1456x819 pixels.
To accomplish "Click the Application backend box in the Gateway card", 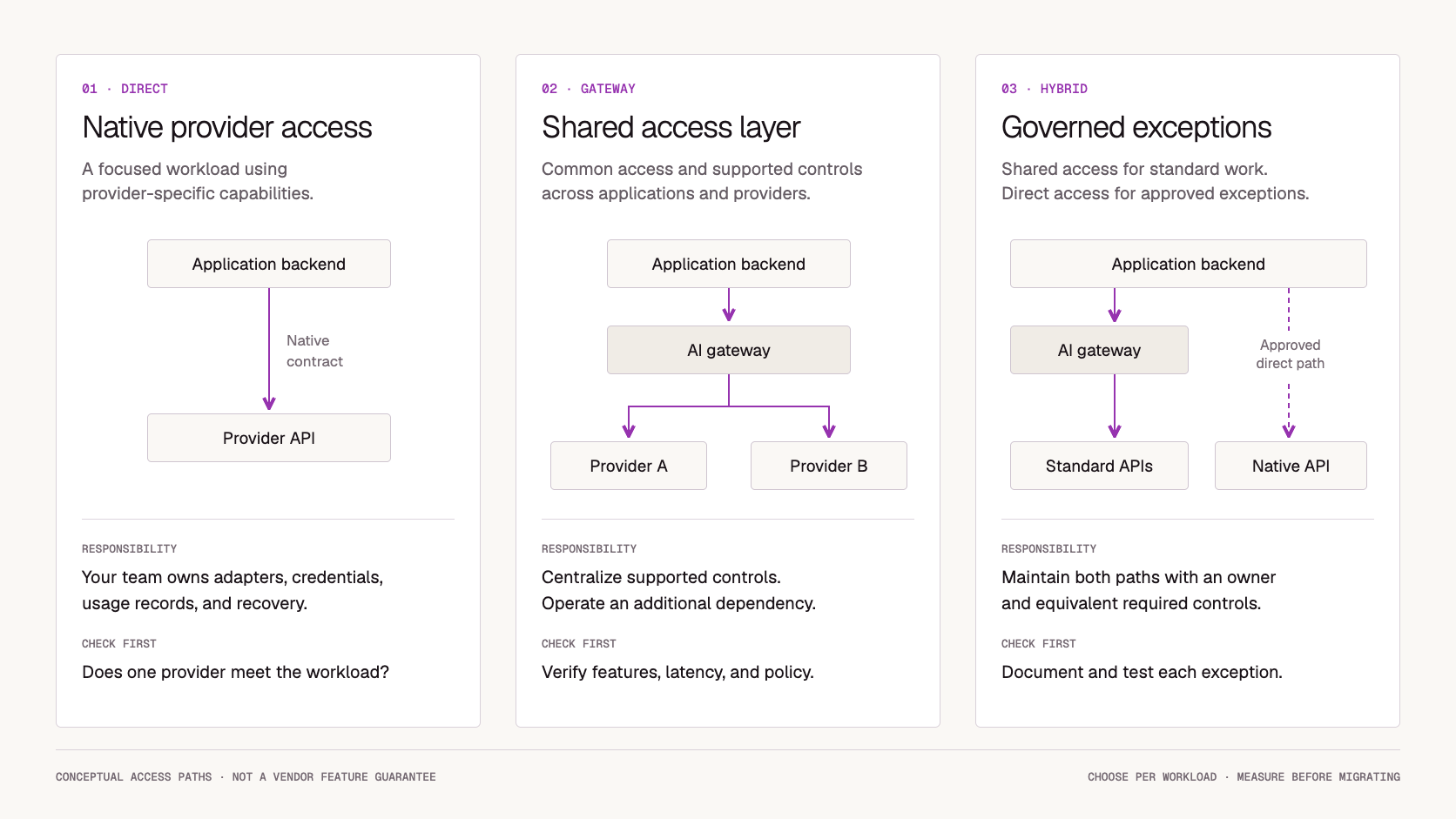I will coord(729,264).
